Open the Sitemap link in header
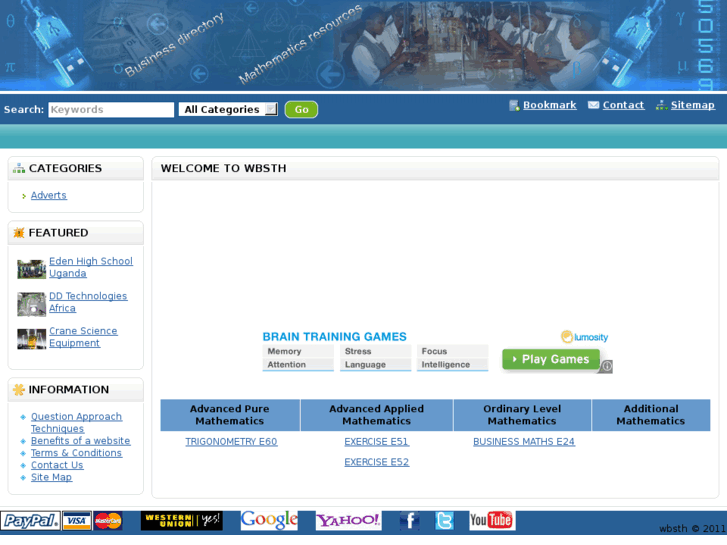Screen dimensions: 727x545 693,105
